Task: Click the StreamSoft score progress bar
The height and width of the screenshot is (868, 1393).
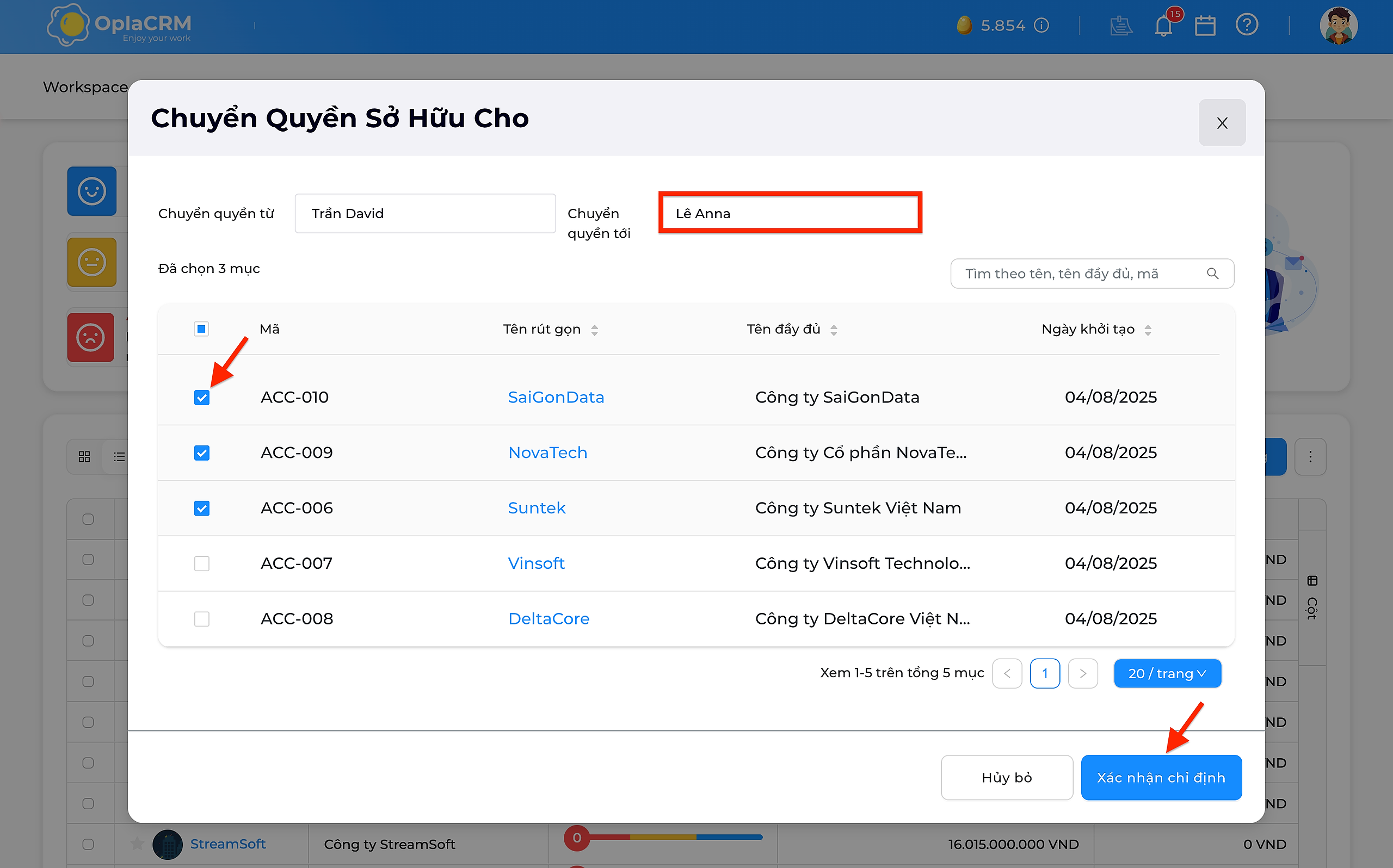Action: coord(663,838)
